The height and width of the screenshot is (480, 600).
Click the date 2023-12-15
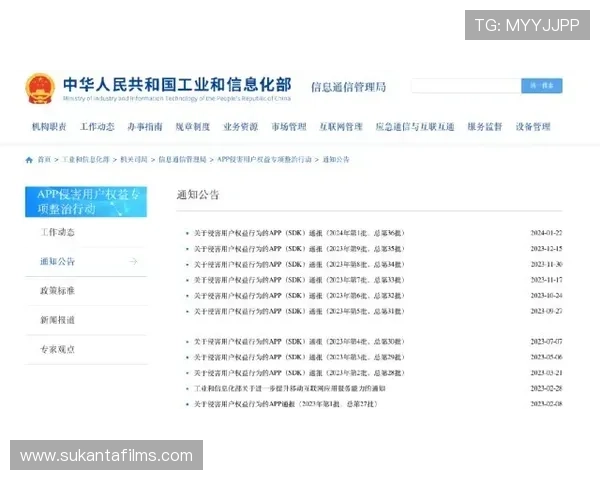[x=546, y=249]
